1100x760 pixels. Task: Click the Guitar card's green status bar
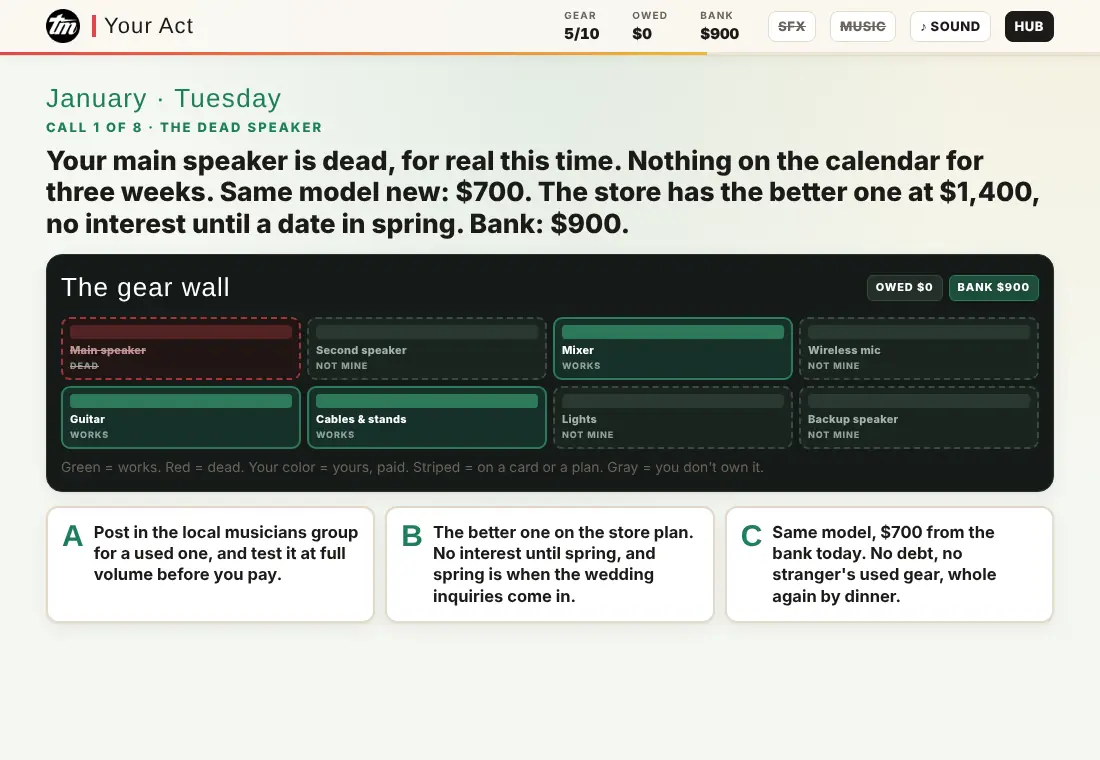[x=181, y=401]
